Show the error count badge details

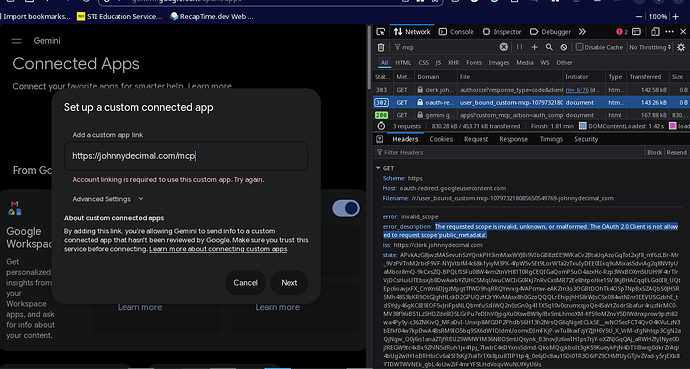pos(622,32)
